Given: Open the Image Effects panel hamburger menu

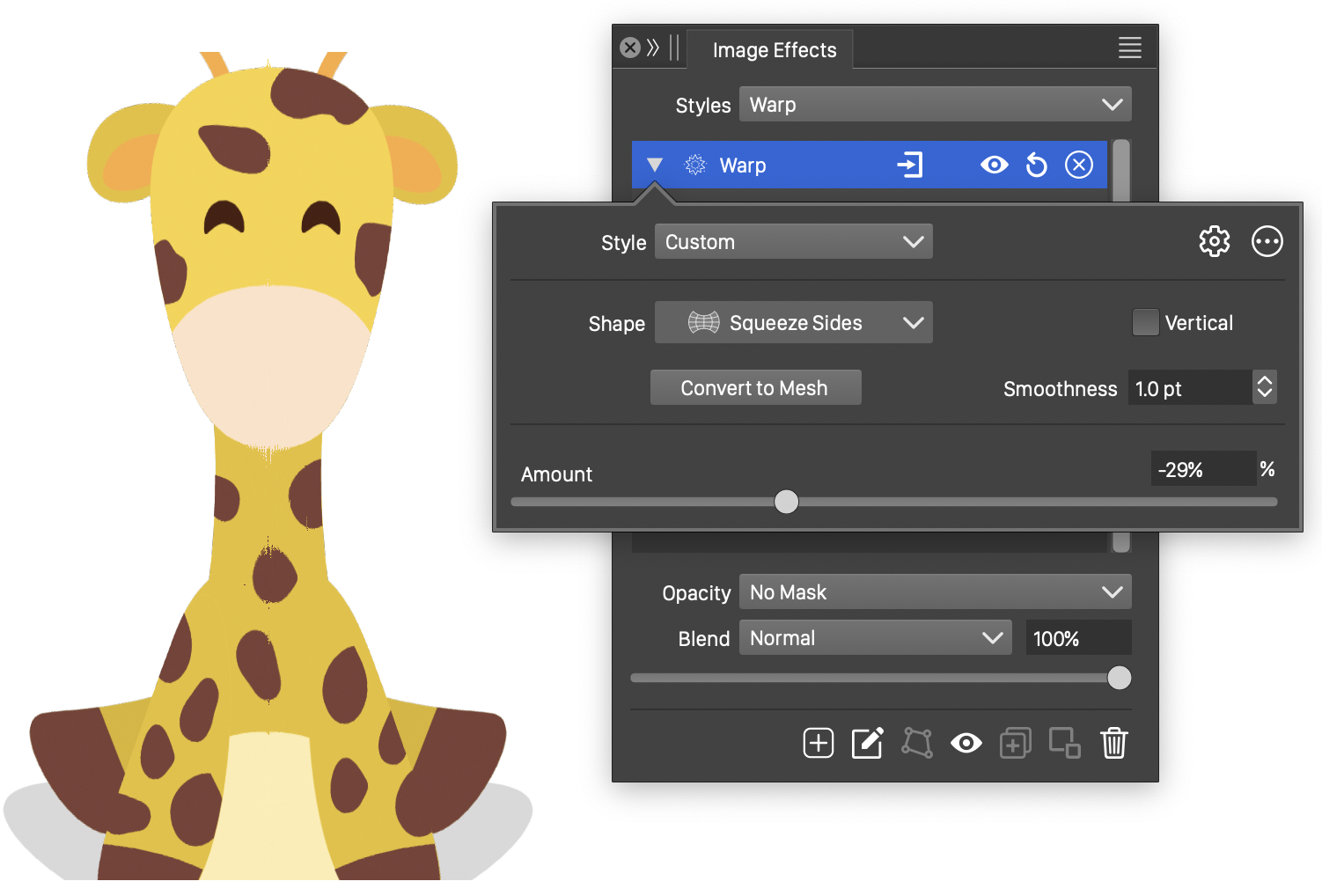Looking at the screenshot, I should pos(1129,48).
